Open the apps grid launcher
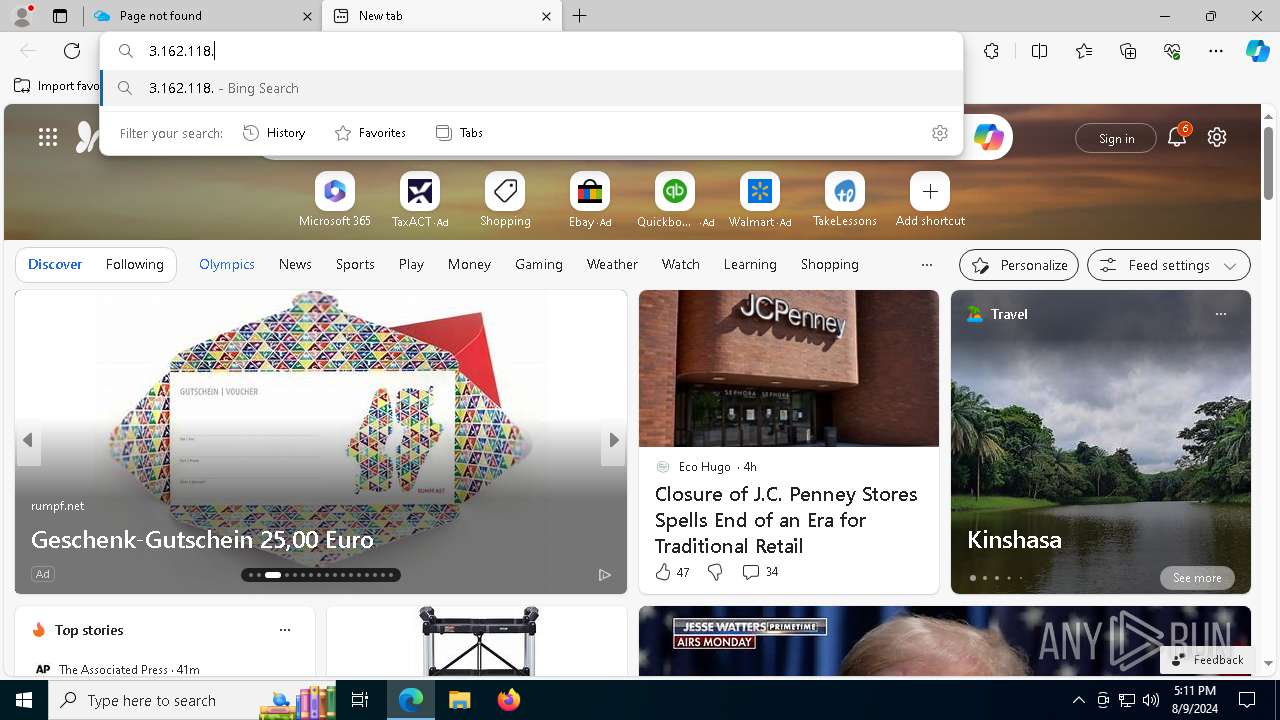 coord(48,137)
